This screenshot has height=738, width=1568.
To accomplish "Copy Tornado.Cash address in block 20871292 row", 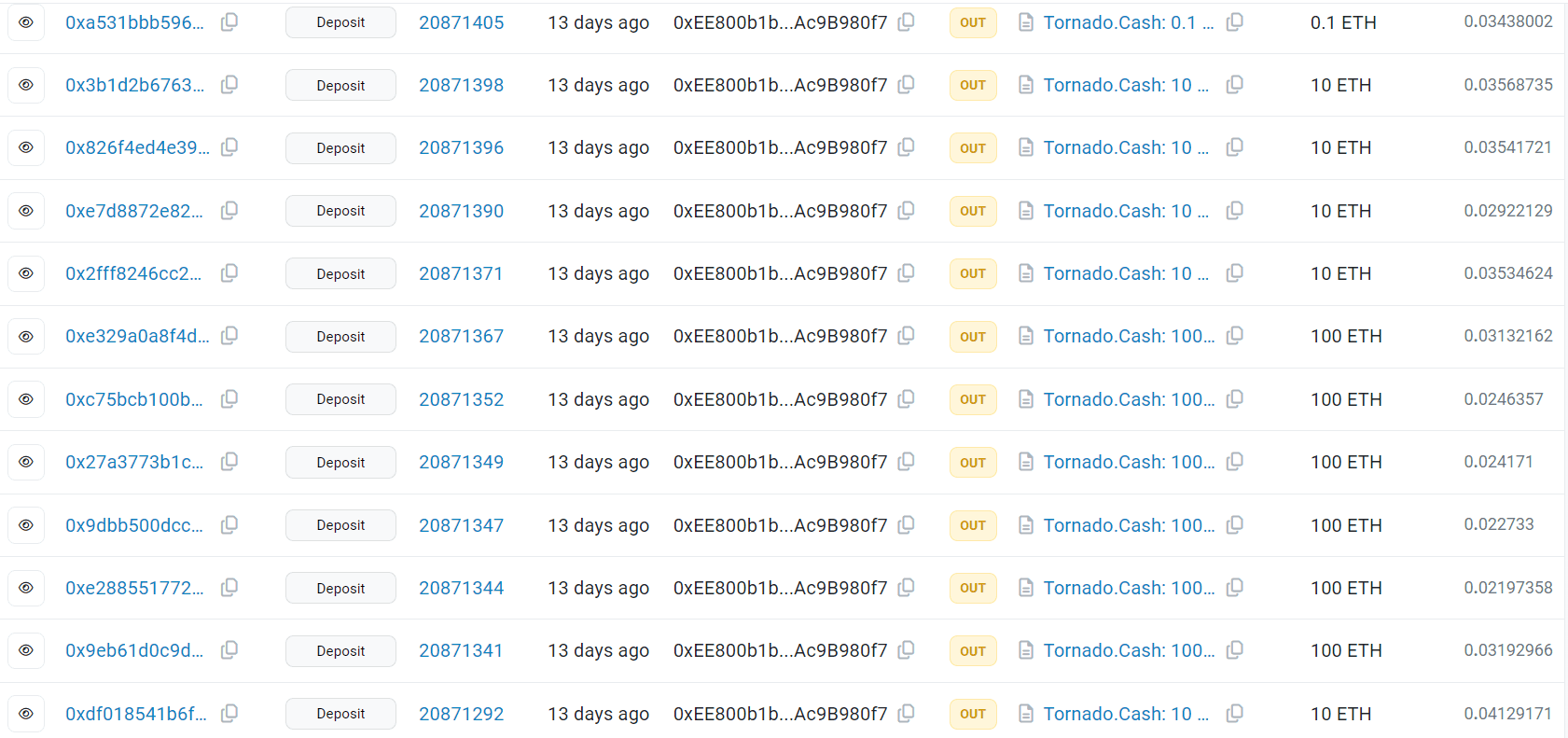I will (1235, 713).
